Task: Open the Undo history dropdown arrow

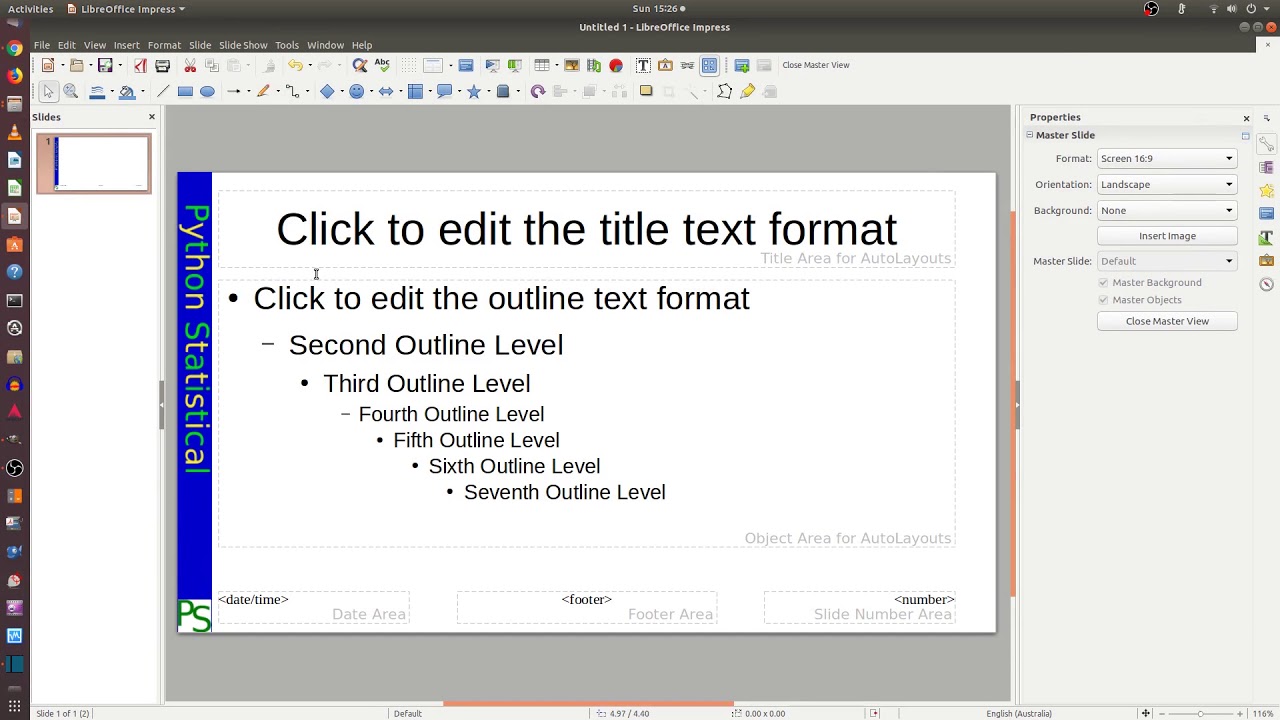Action: click(x=309, y=65)
